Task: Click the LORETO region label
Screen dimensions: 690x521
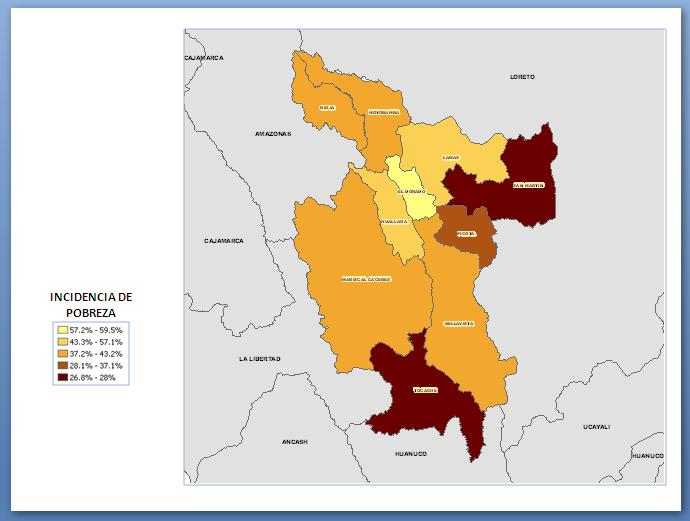Action: (x=522, y=76)
